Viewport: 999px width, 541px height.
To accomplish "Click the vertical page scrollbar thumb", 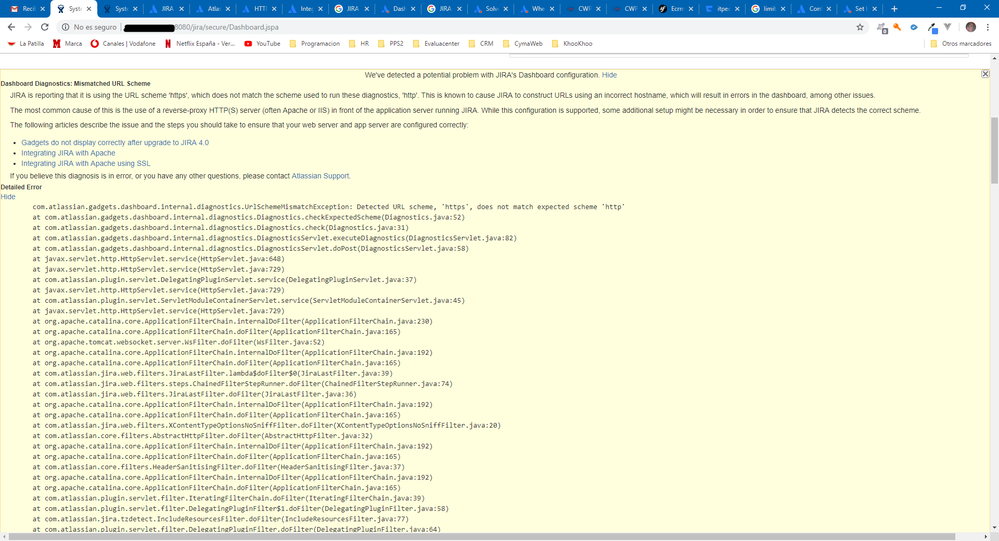I will pos(994,150).
